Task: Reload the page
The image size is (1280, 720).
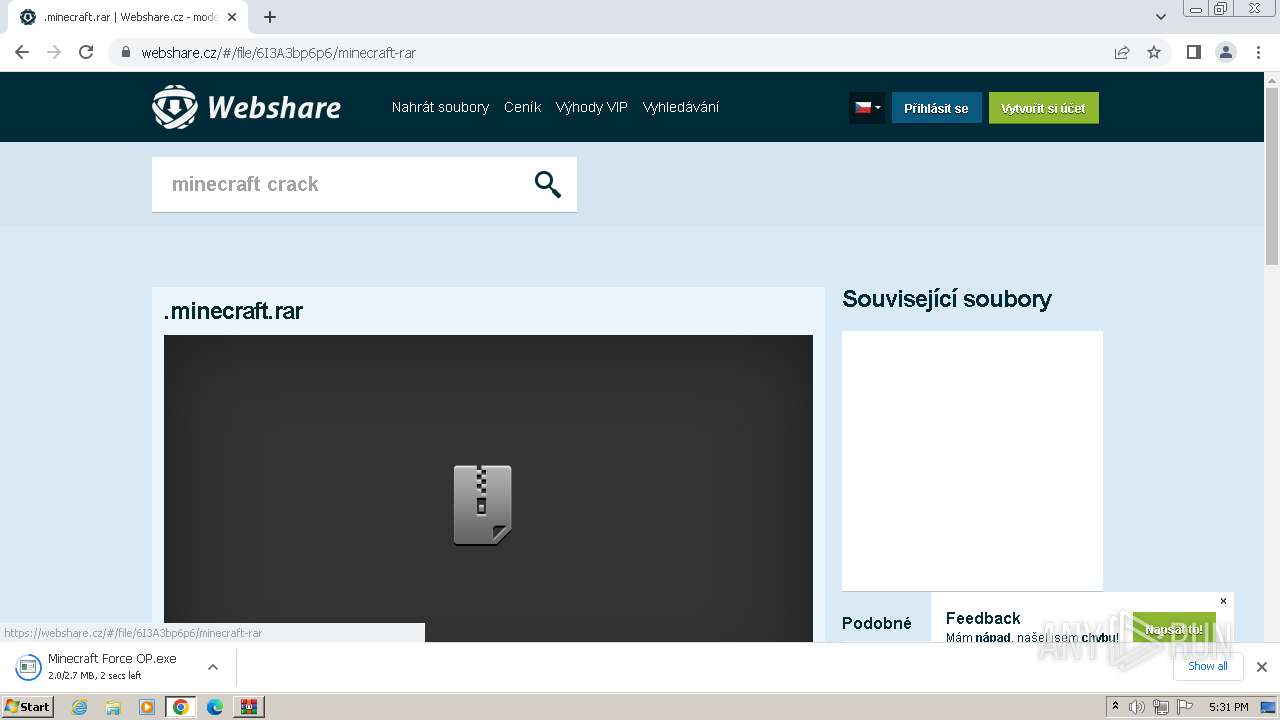Action: pyautogui.click(x=86, y=53)
